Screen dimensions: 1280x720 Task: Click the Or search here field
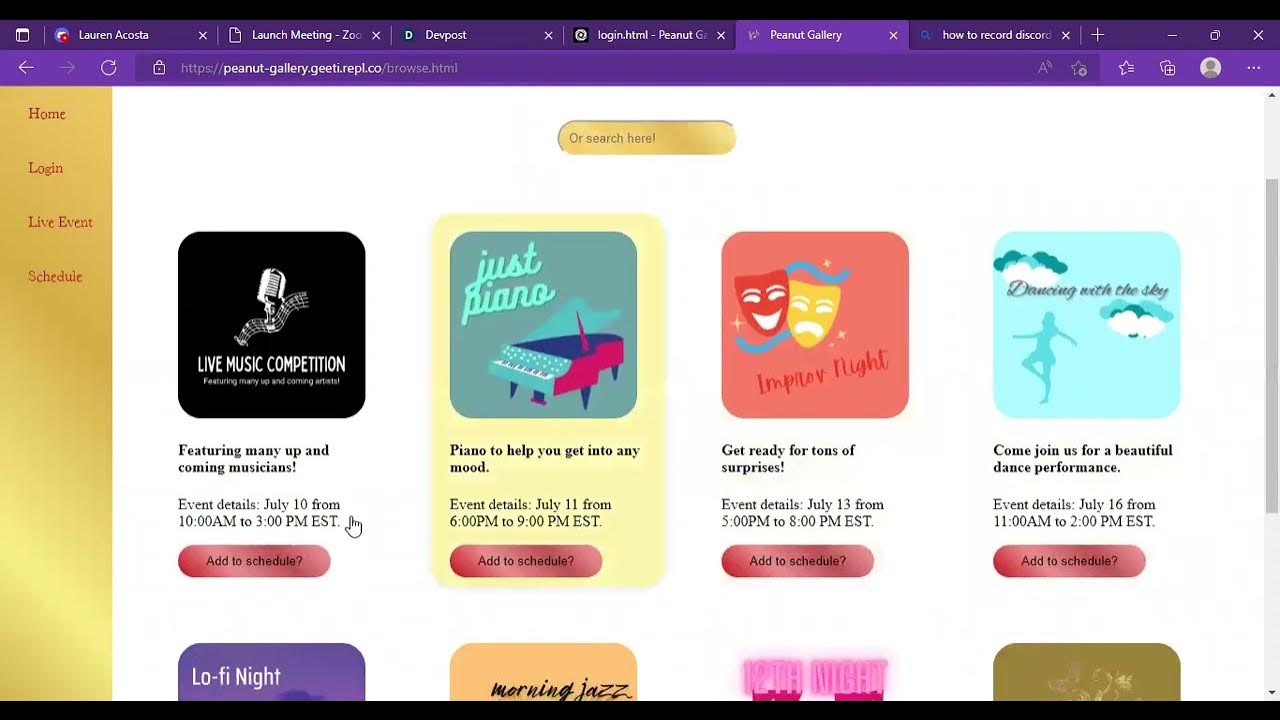(646, 138)
